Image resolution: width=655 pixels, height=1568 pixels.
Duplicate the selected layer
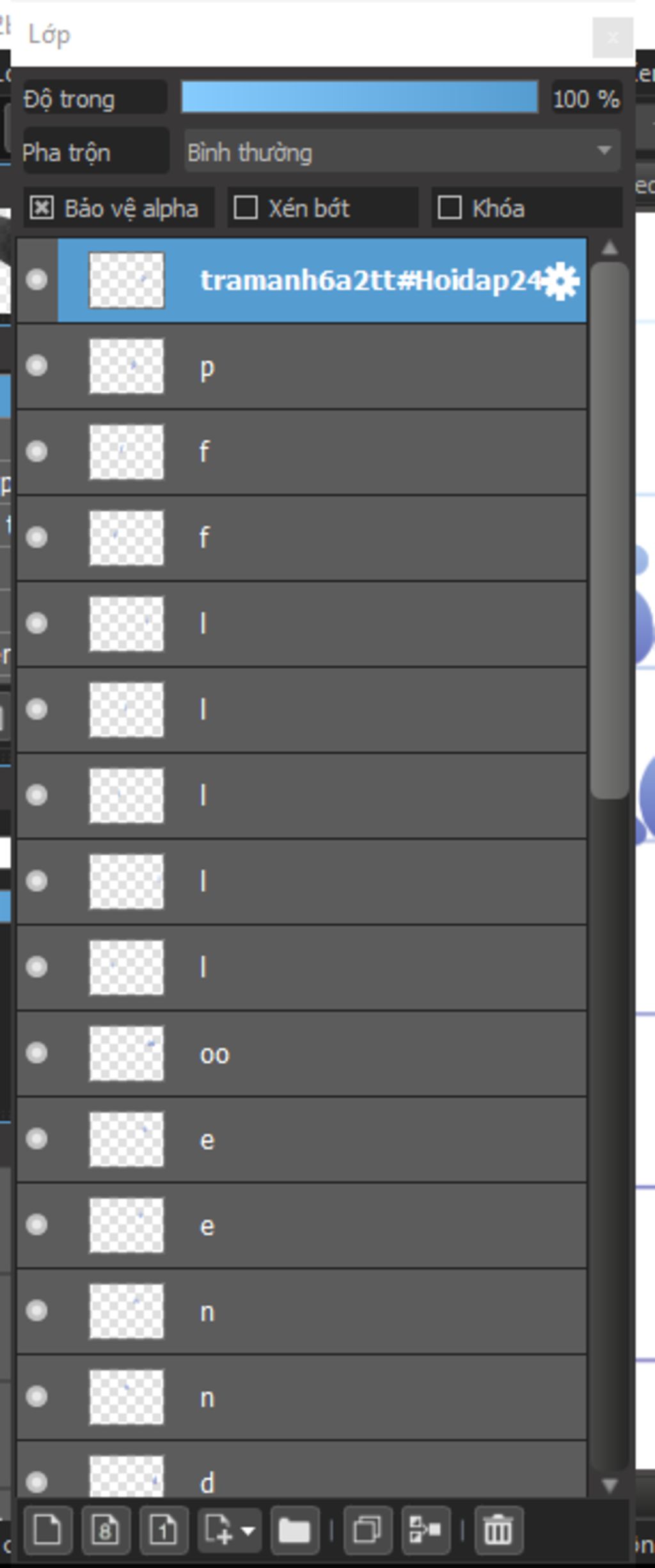(368, 1531)
